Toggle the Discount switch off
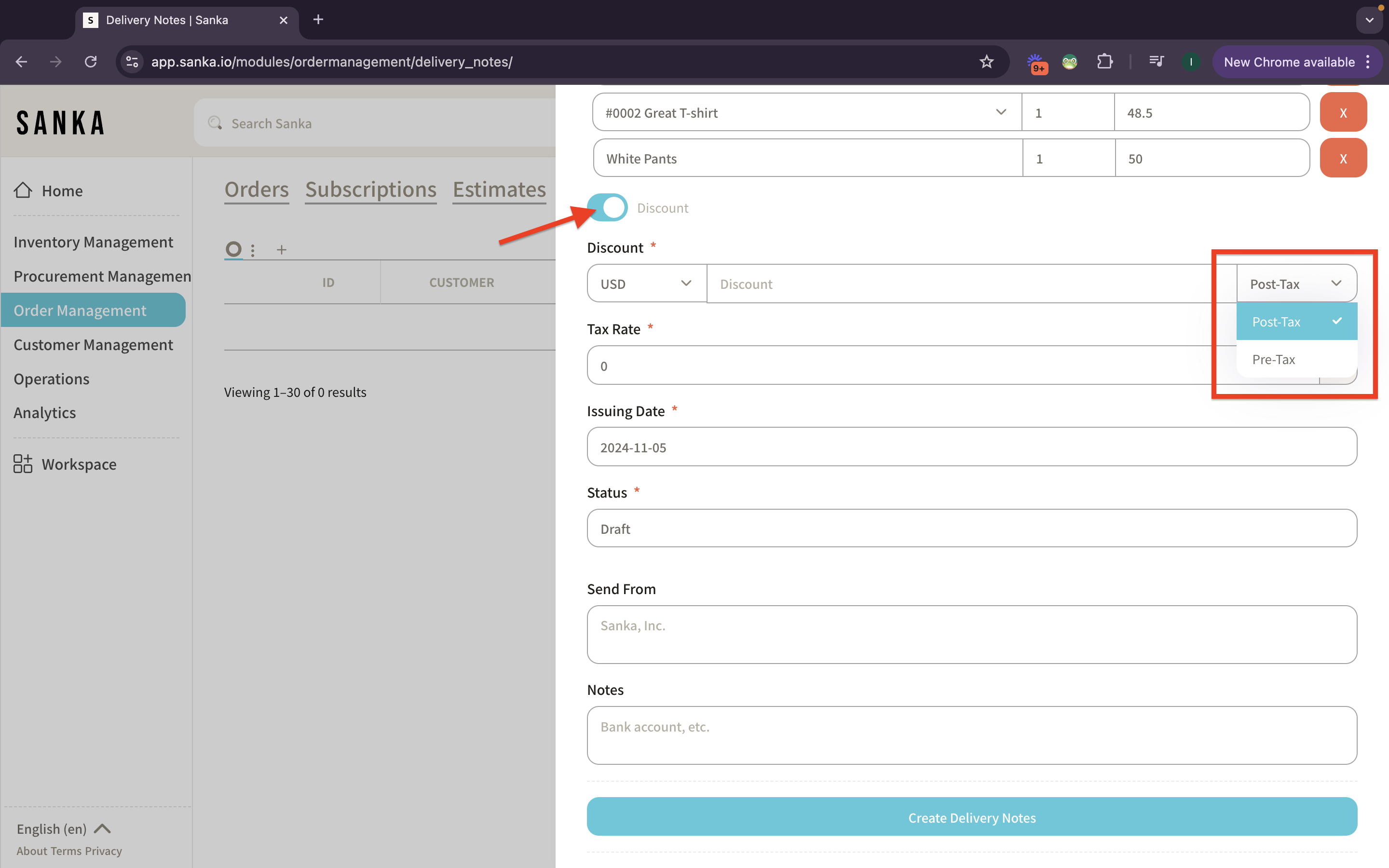The image size is (1389, 868). [607, 207]
